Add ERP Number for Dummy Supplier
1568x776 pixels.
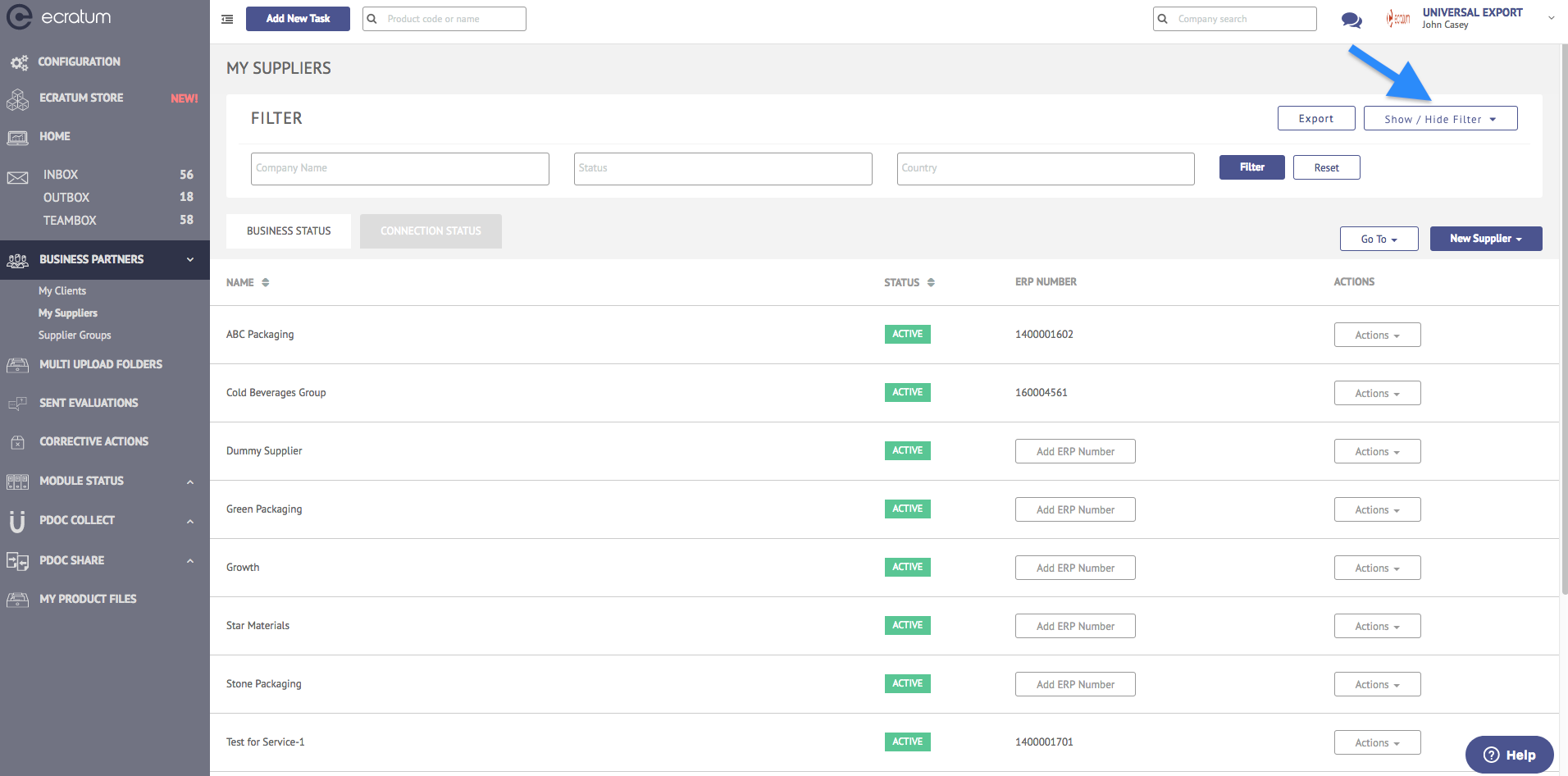[1075, 451]
